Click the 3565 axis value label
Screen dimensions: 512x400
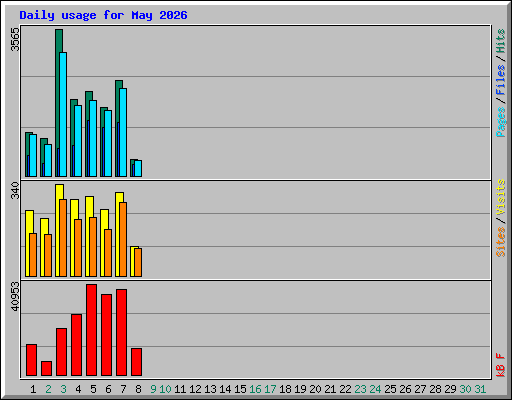pyautogui.click(x=15, y=39)
